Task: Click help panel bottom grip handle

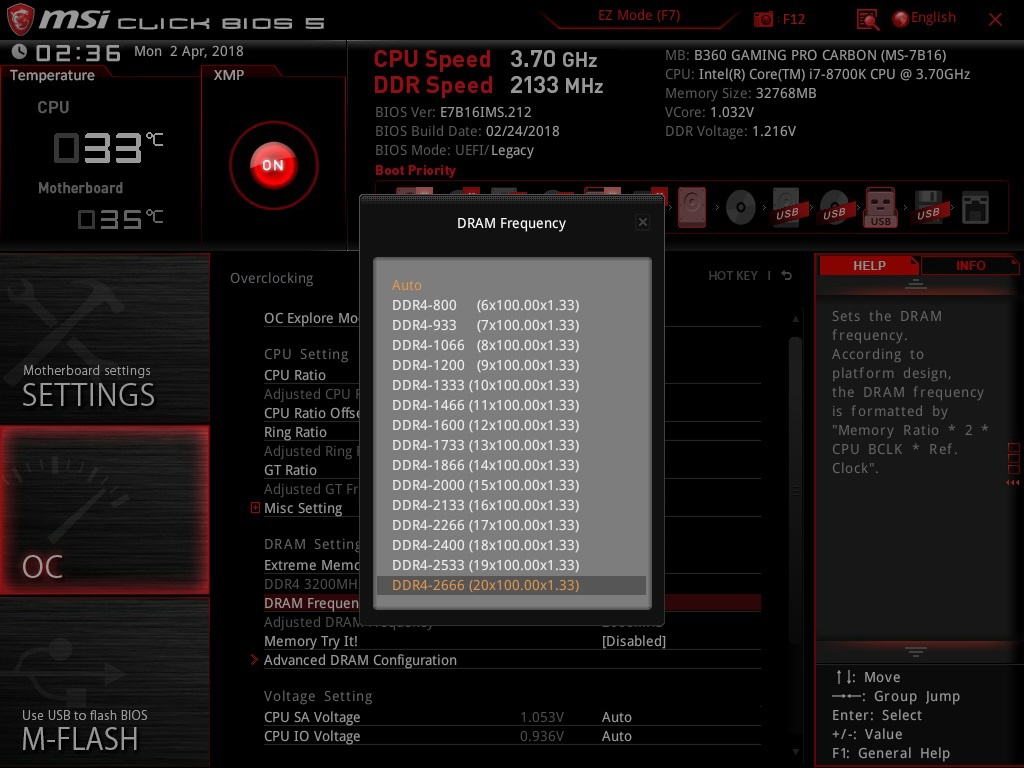Action: pyautogui.click(x=916, y=651)
